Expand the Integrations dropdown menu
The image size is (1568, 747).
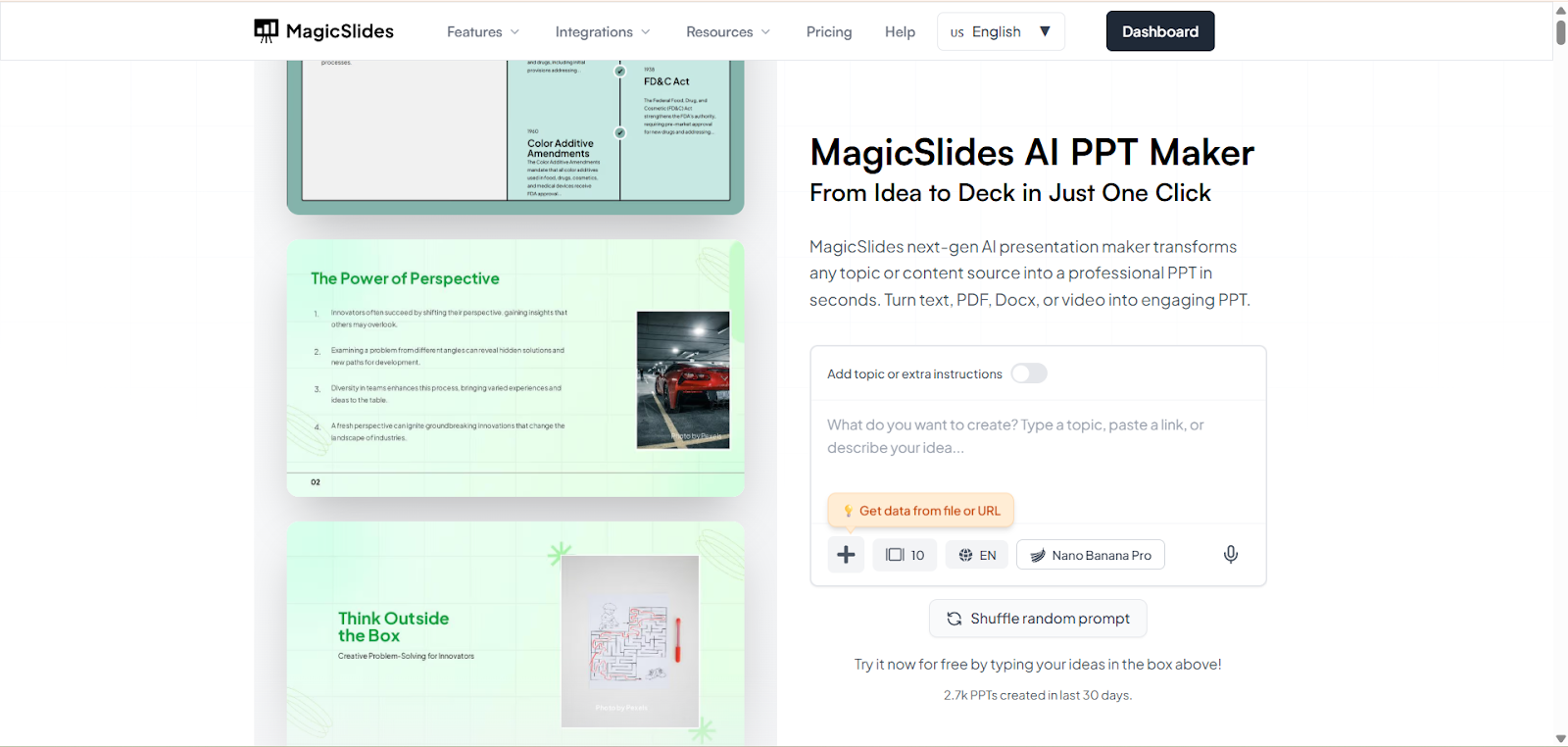tap(603, 31)
